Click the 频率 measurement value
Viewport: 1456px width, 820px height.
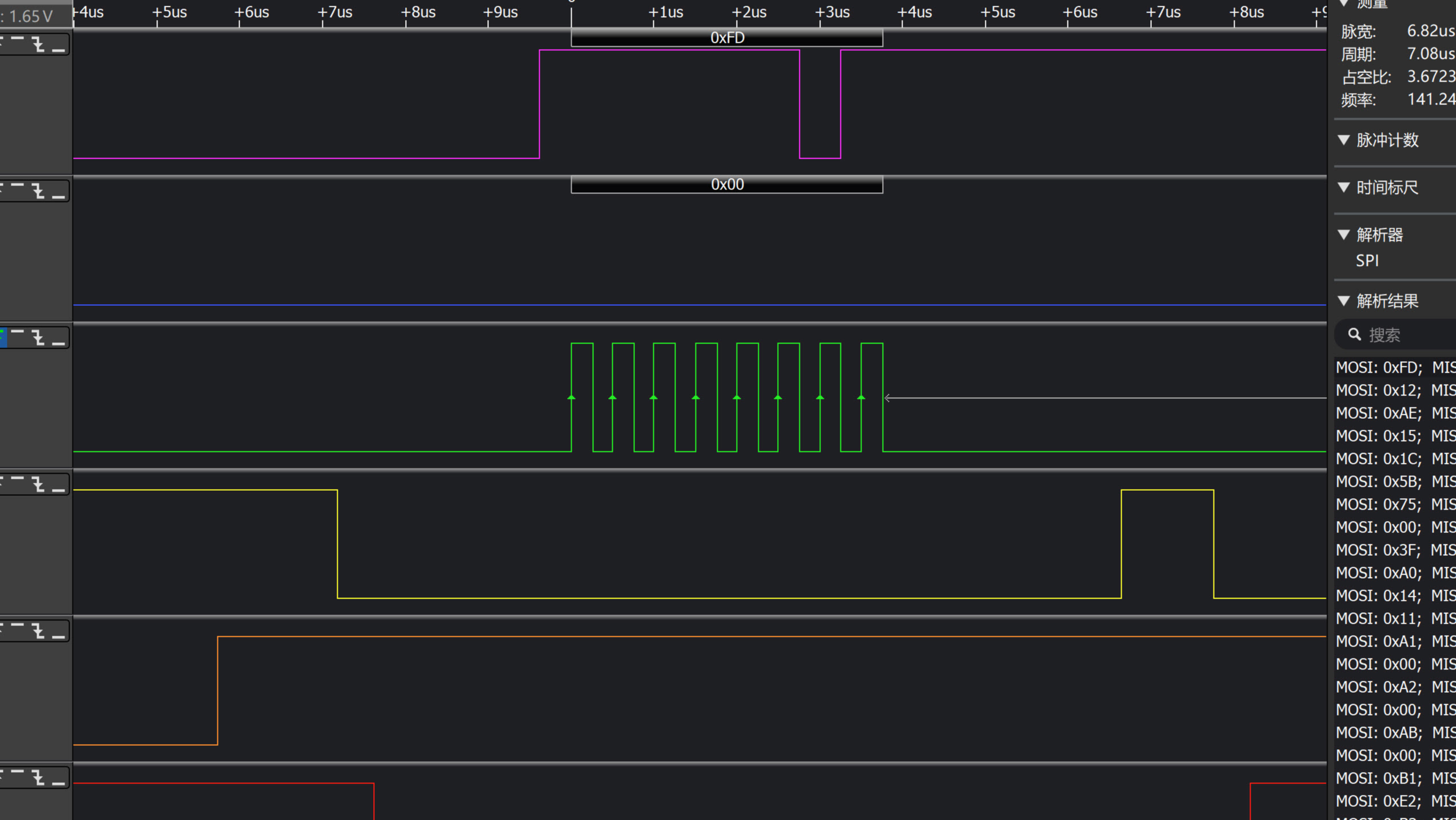[x=1431, y=99]
